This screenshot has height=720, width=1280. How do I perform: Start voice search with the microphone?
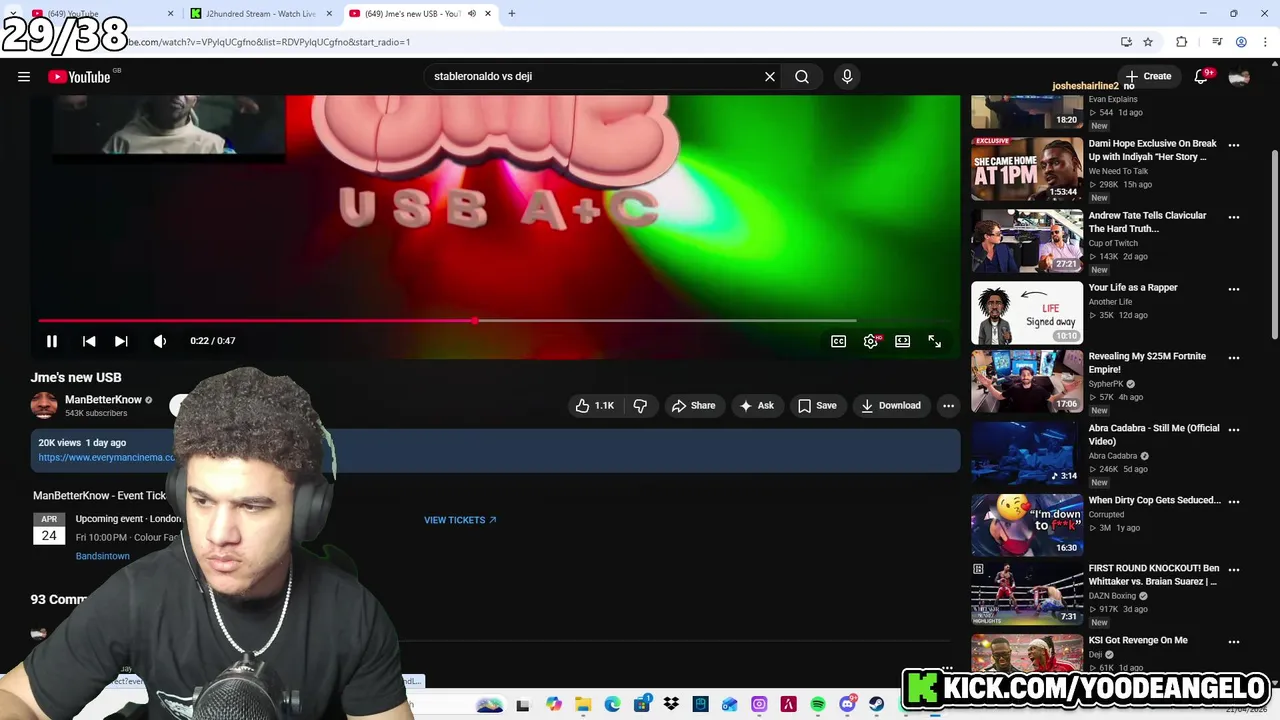click(847, 77)
